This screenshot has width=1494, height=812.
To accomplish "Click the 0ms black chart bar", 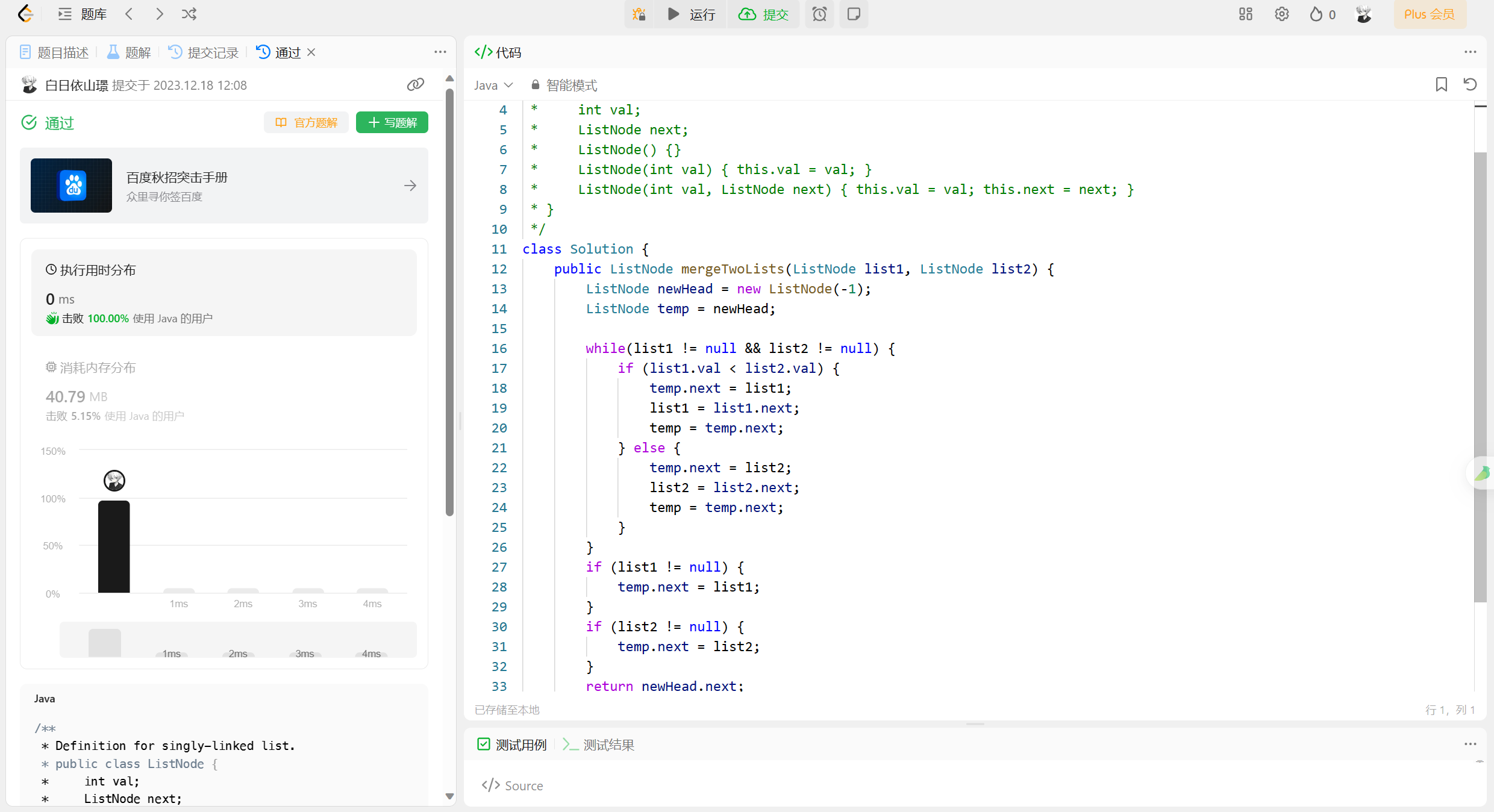I will tap(114, 546).
